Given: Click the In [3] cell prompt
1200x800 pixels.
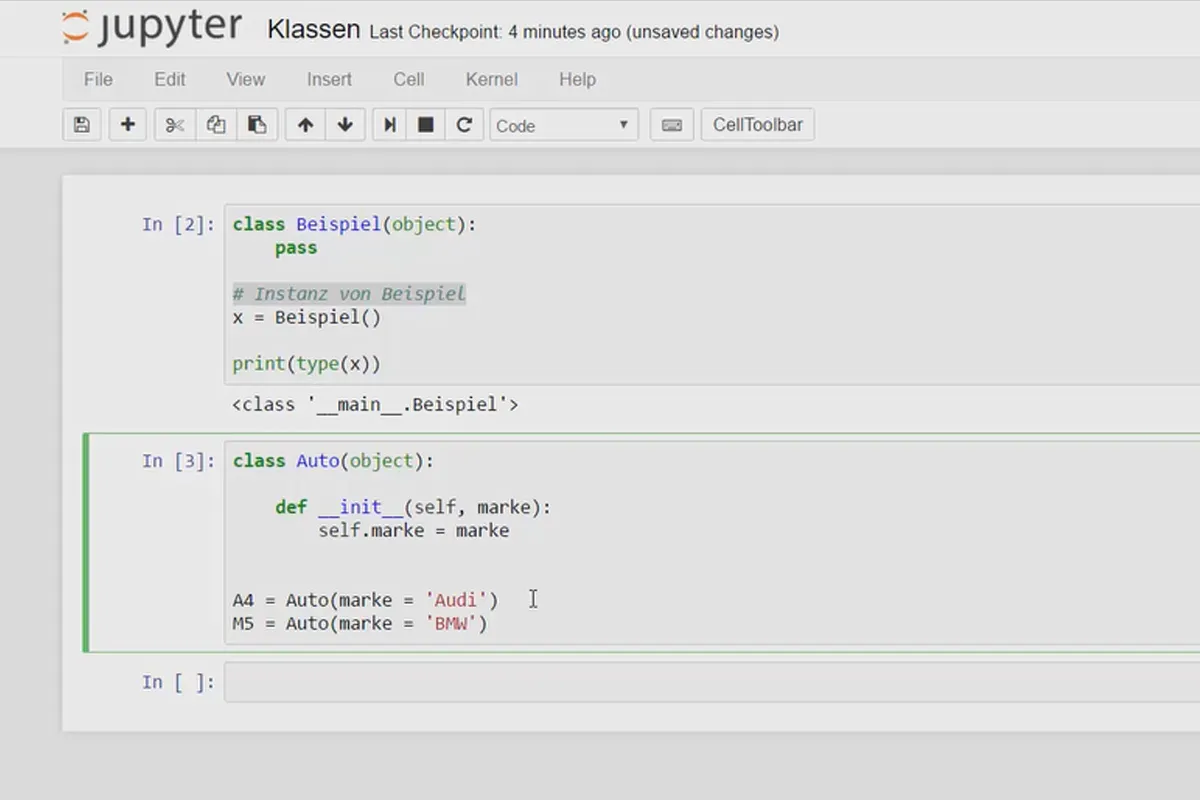Looking at the screenshot, I should (178, 461).
